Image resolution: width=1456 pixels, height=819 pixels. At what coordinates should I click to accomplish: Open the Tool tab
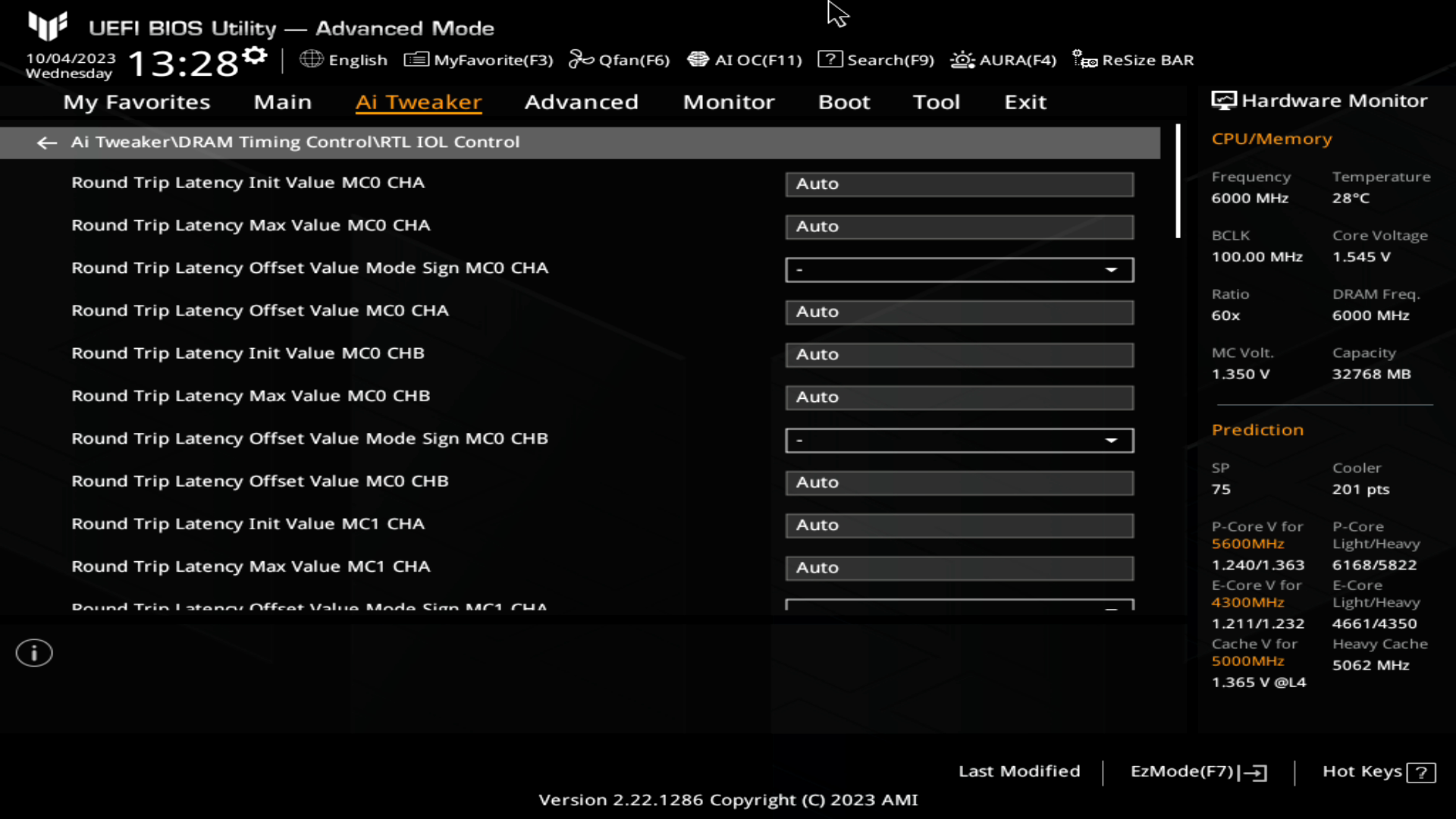click(937, 102)
